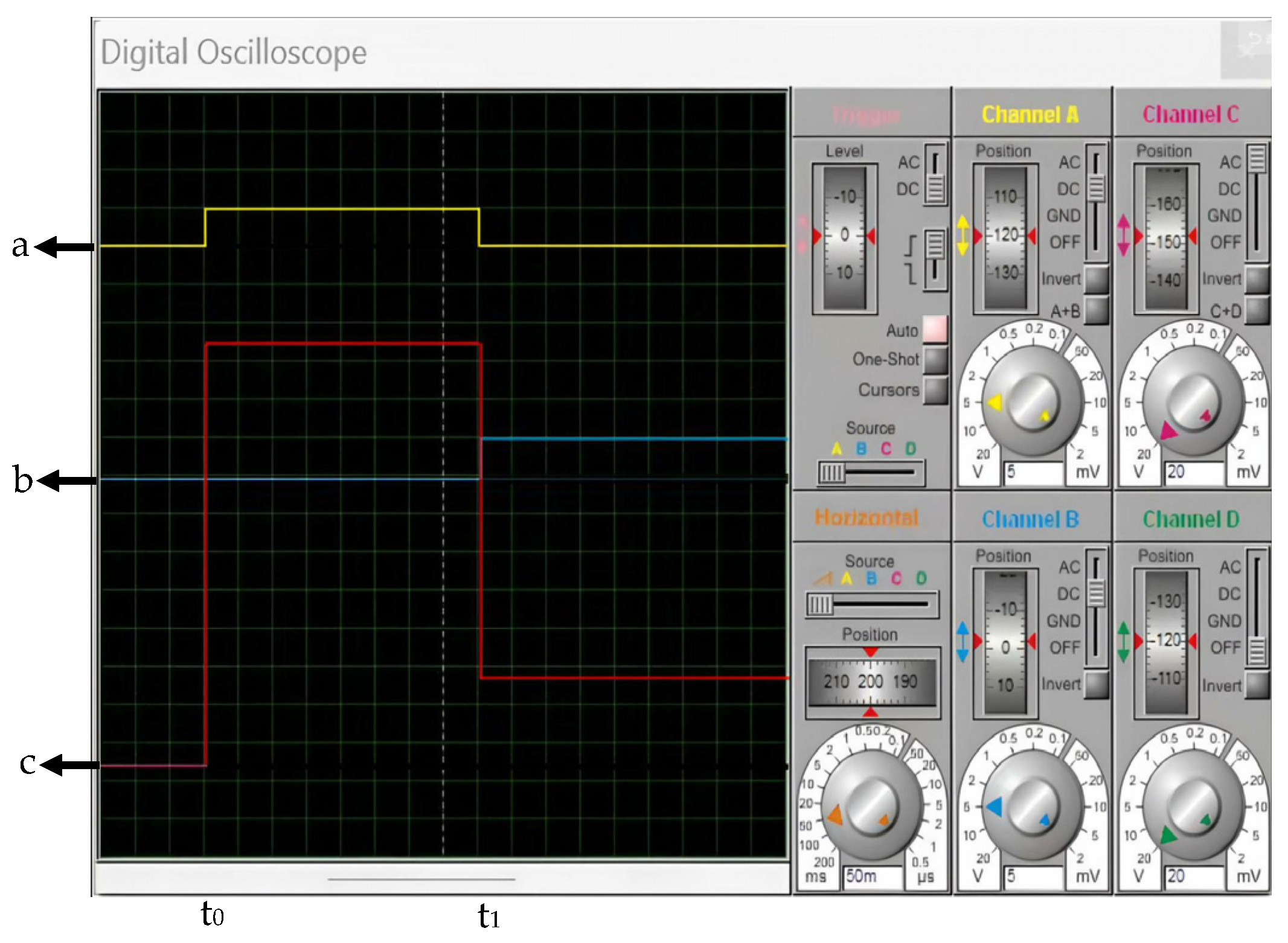Click the Horizontal Position dial

[871, 682]
